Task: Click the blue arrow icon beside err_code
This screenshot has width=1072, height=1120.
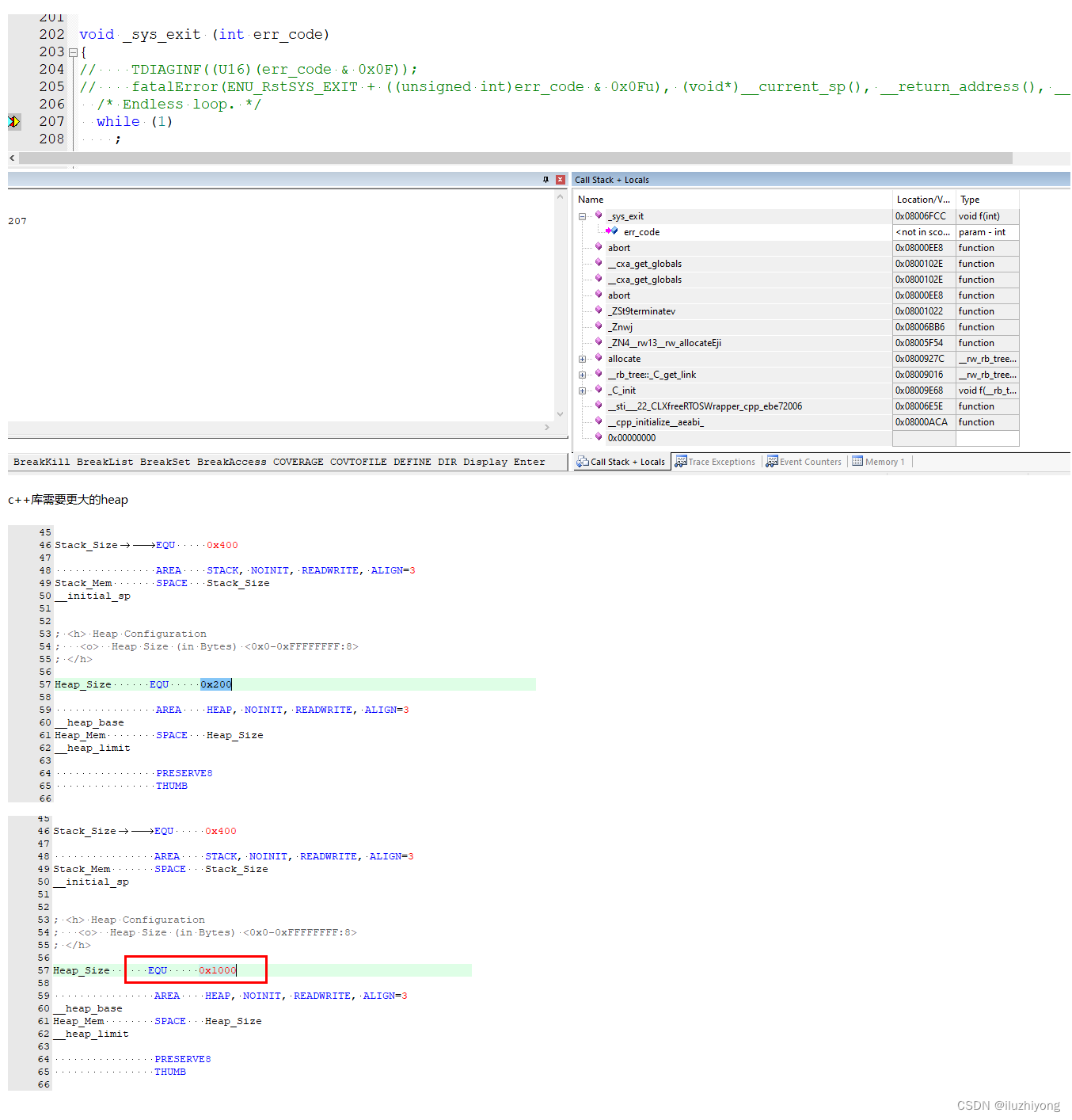Action: 612,231
